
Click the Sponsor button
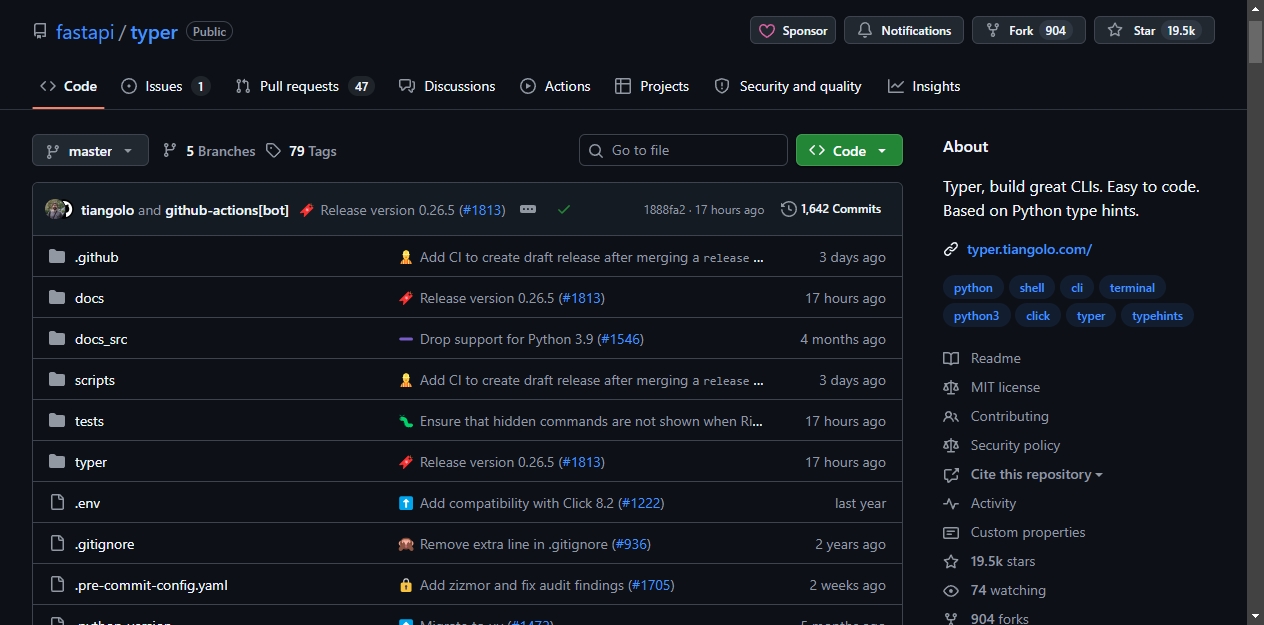coord(793,30)
